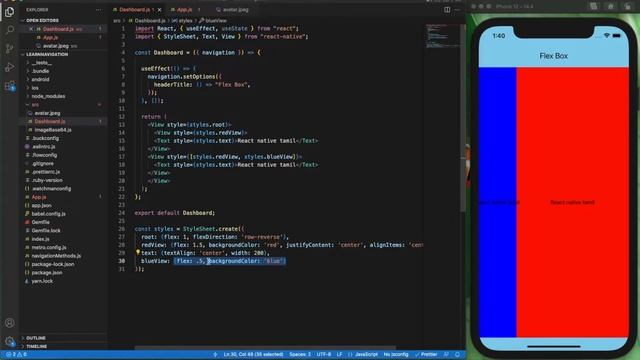This screenshot has width=640, height=360.
Task: Change indentation via Spaces status item
Action: (x=300, y=354)
